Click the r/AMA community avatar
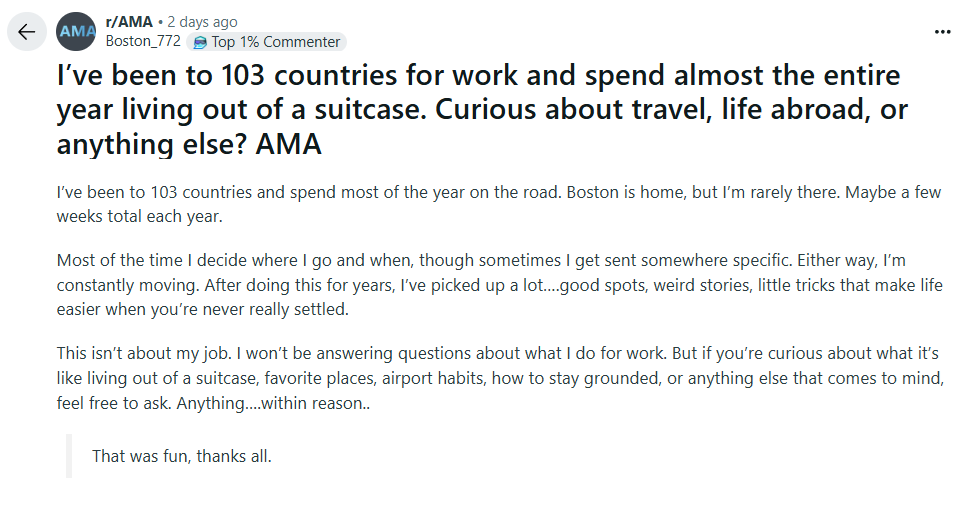 [x=76, y=31]
